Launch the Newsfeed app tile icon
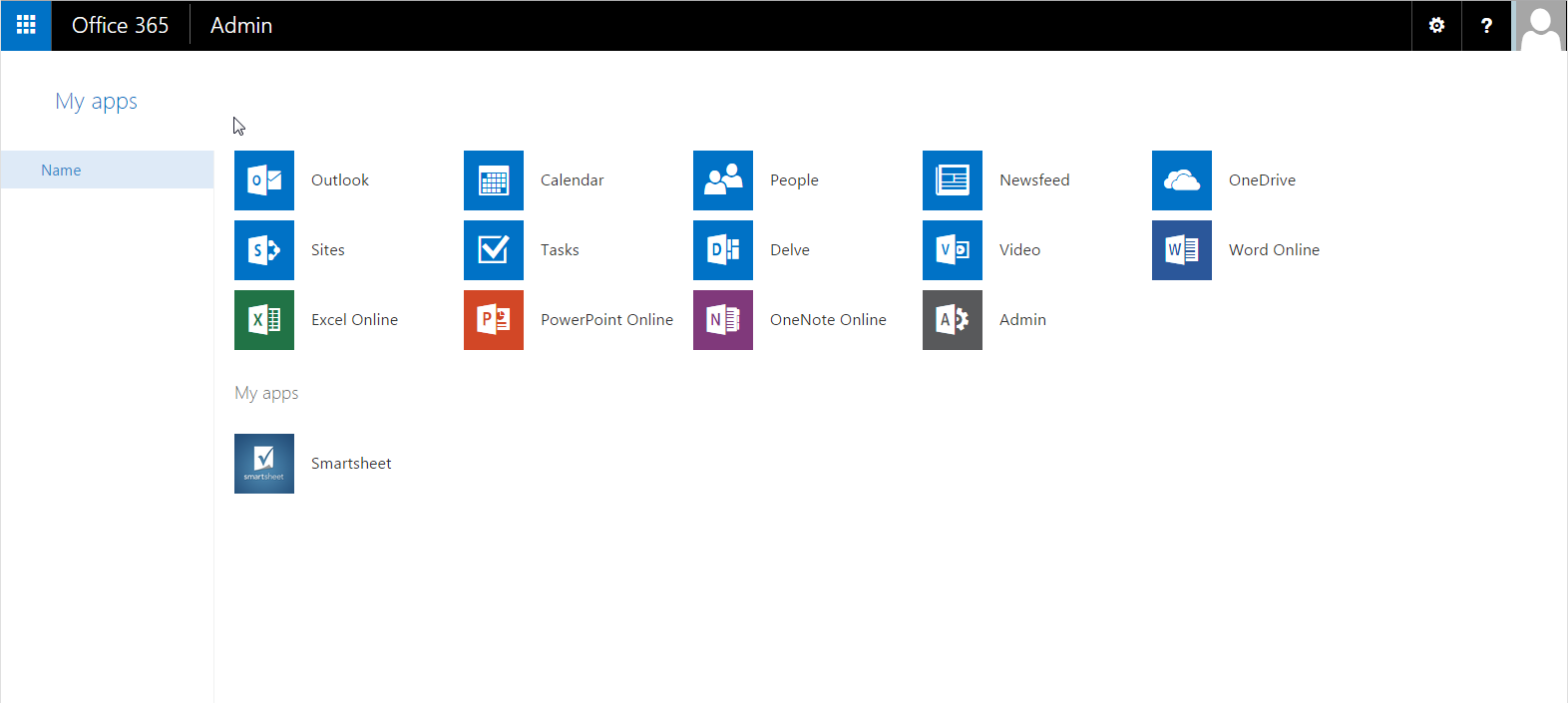Viewport: 1568px width, 703px height. coord(953,180)
